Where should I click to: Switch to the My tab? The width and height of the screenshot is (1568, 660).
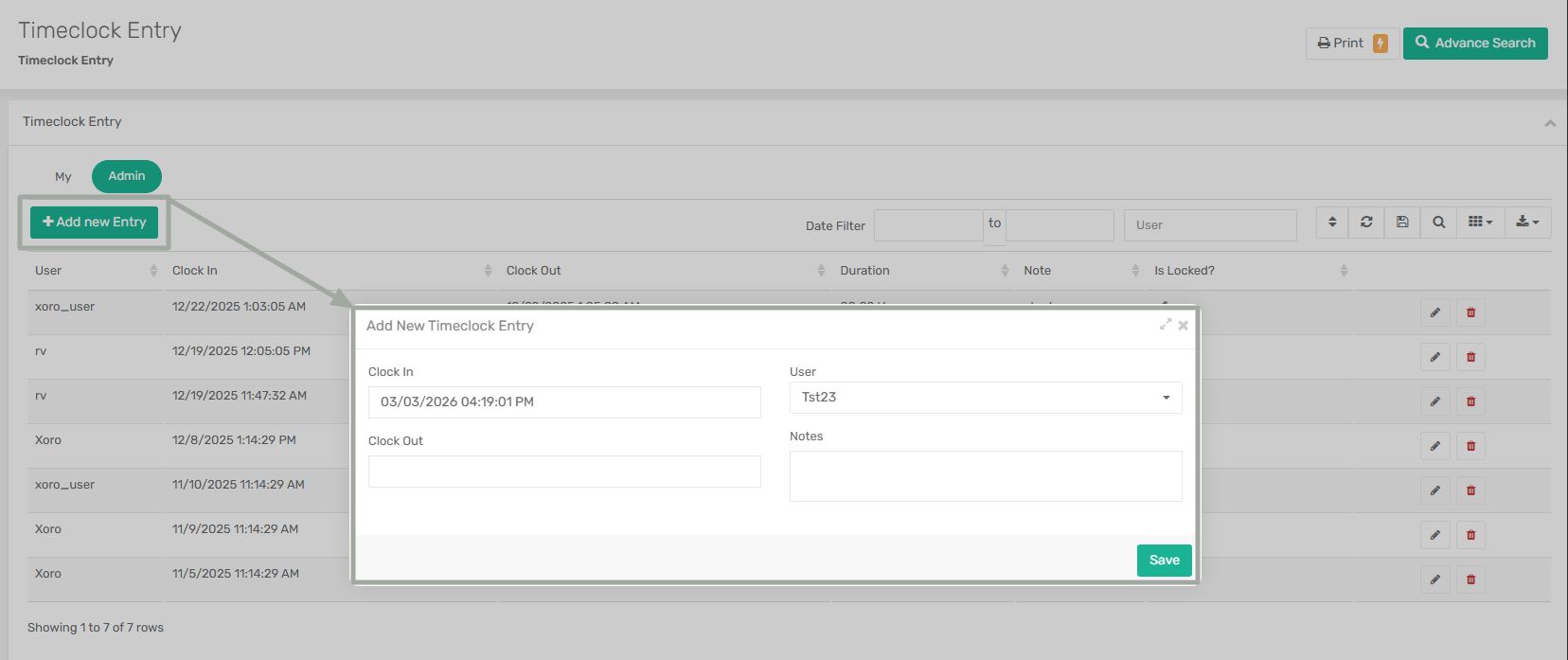[63, 177]
